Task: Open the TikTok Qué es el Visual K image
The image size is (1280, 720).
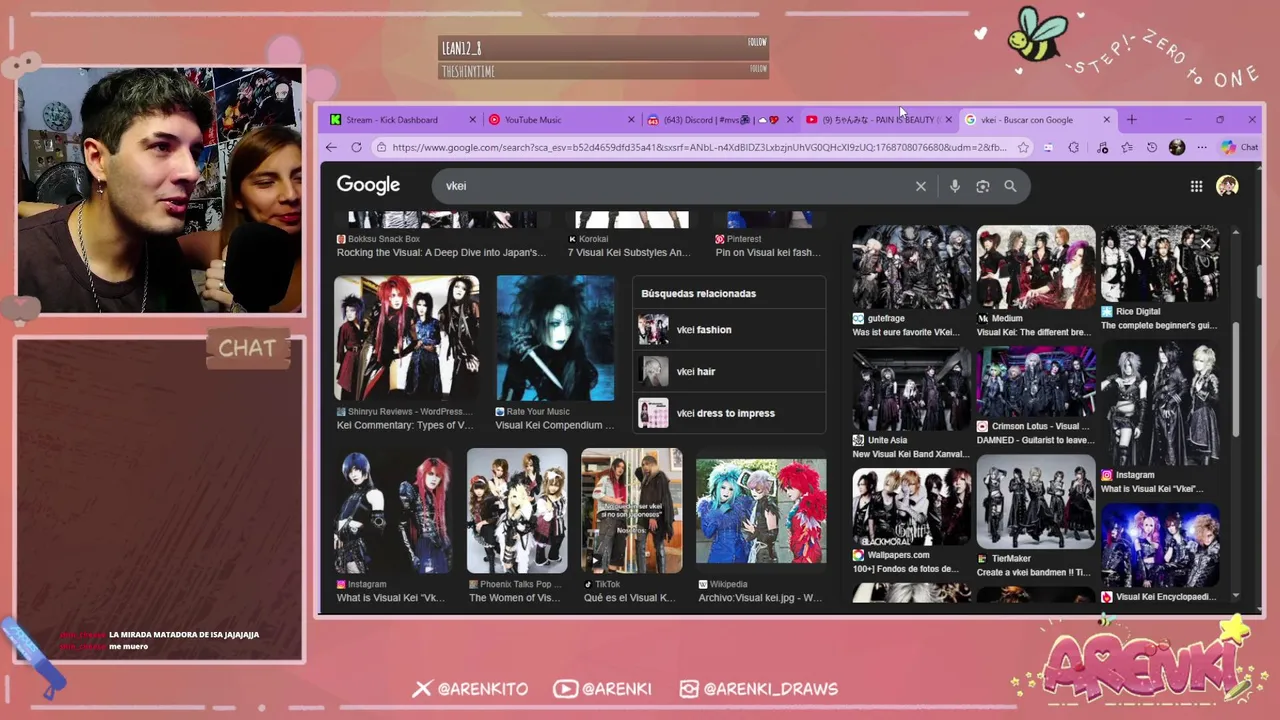Action: (632, 511)
